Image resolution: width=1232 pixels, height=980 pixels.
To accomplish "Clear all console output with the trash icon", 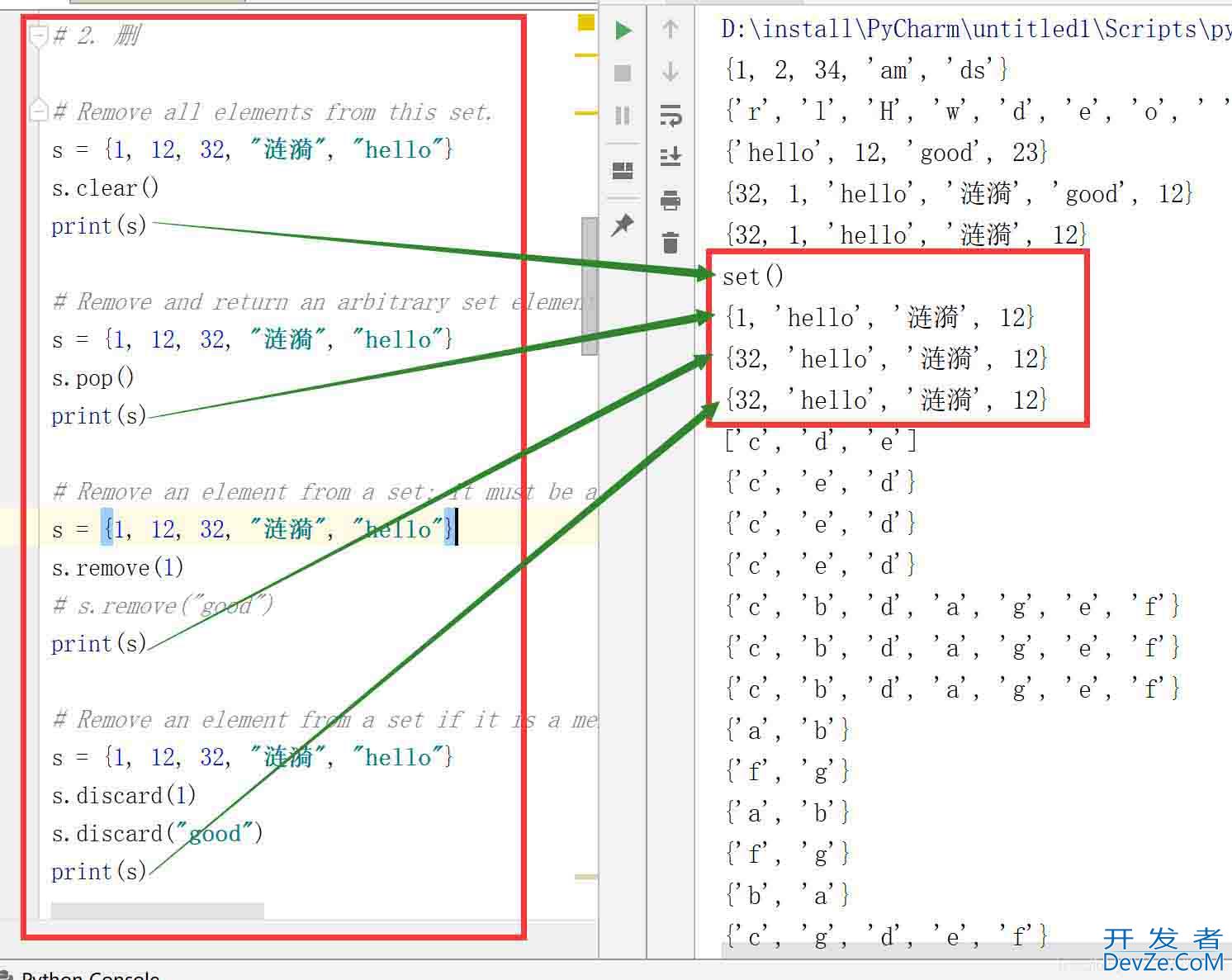I will 670,243.
